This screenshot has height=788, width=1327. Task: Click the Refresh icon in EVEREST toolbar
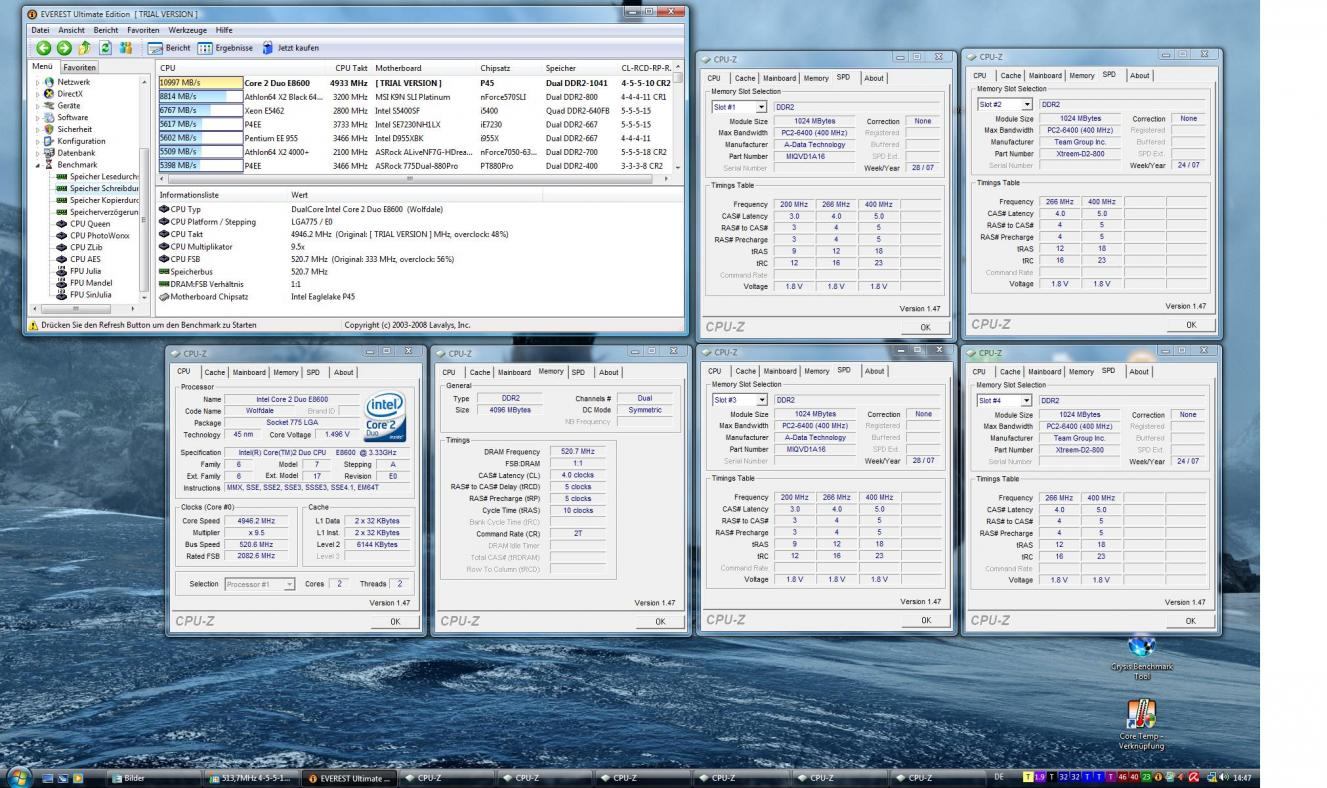point(103,47)
